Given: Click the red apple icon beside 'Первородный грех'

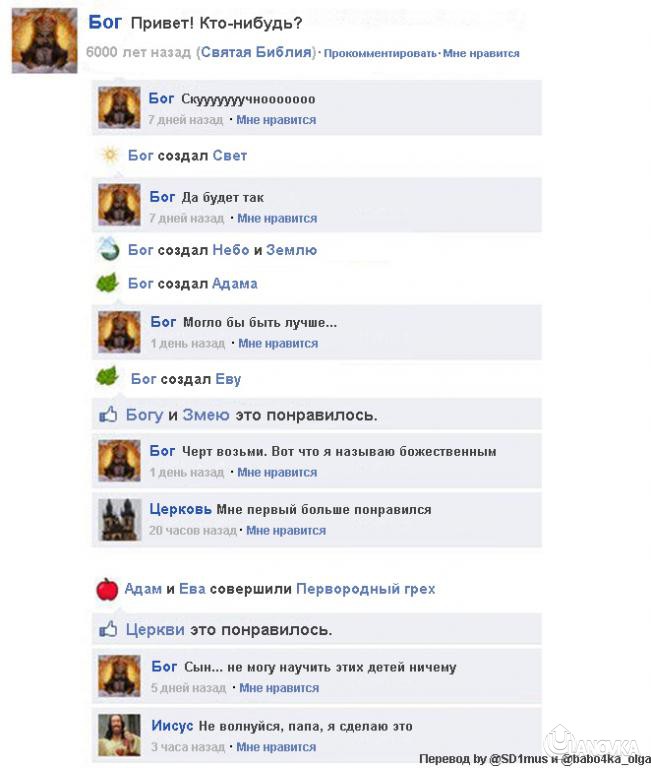Looking at the screenshot, I should [x=107, y=589].
